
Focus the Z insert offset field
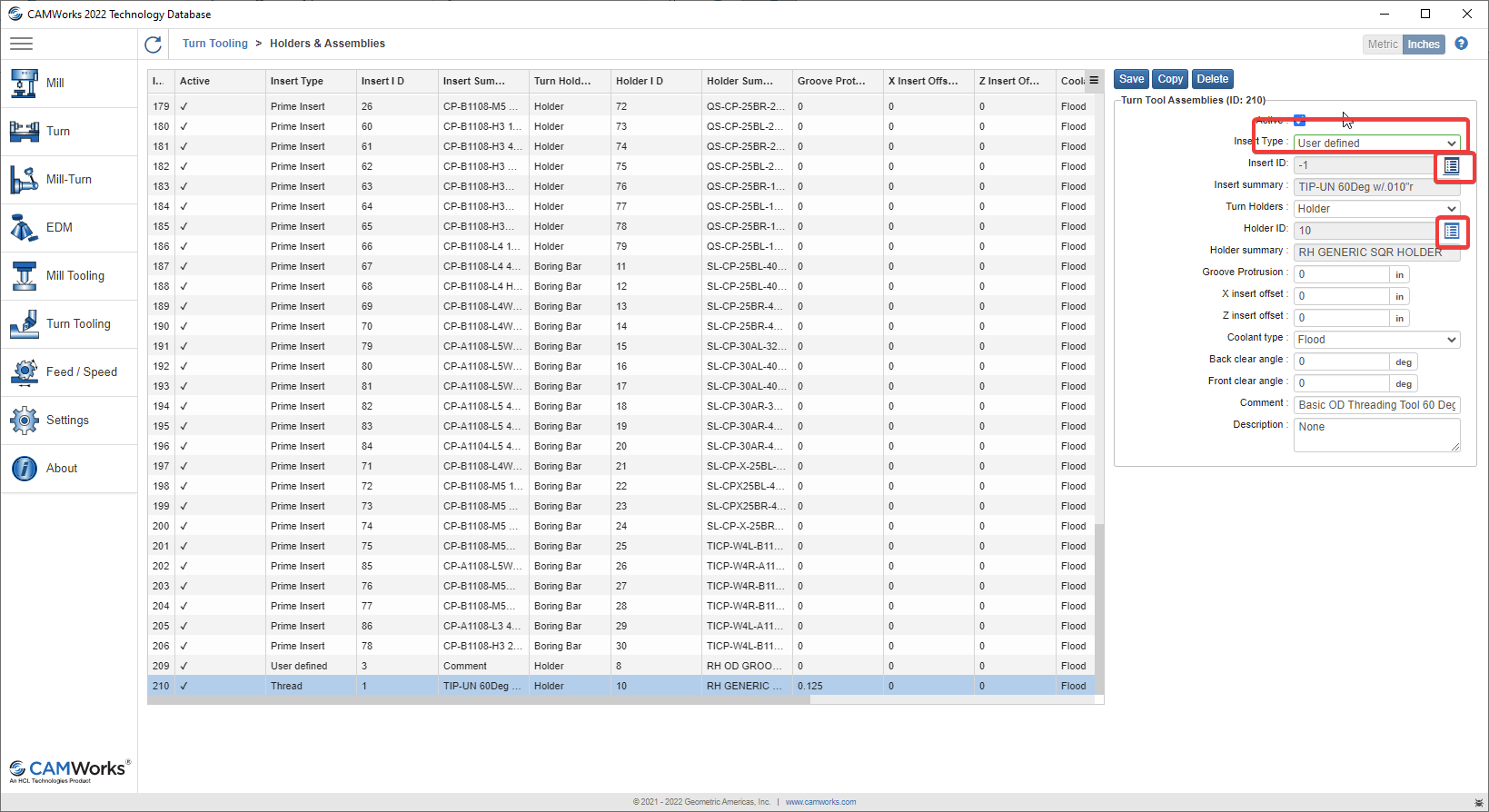[1342, 317]
